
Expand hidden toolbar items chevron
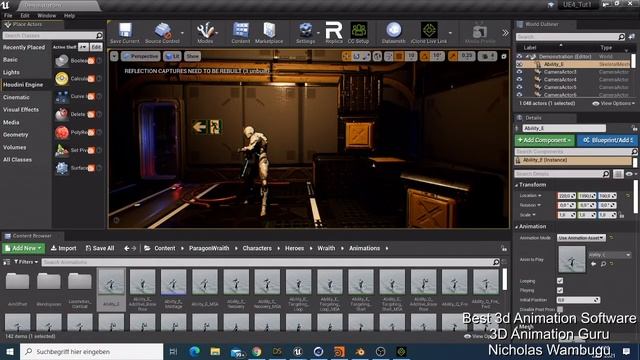tap(505, 33)
